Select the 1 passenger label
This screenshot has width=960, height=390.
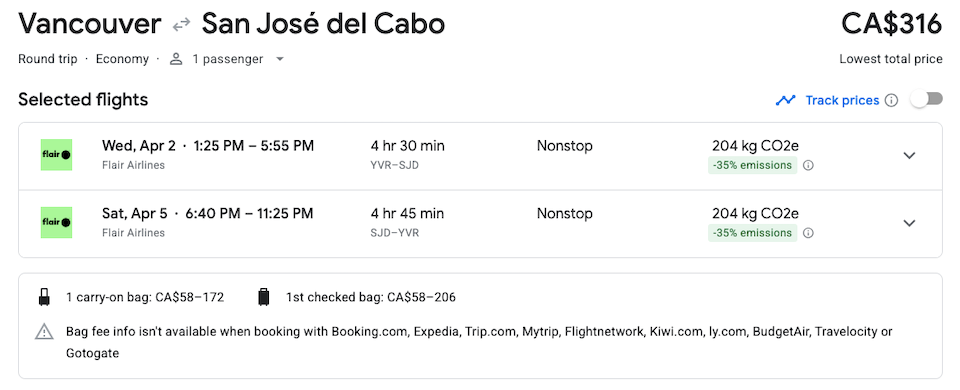point(228,59)
